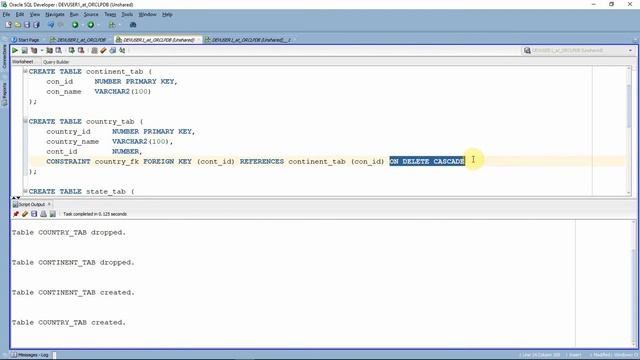Open the Messages - Log panel
640x360 pixels.
pyautogui.click(x=30, y=355)
